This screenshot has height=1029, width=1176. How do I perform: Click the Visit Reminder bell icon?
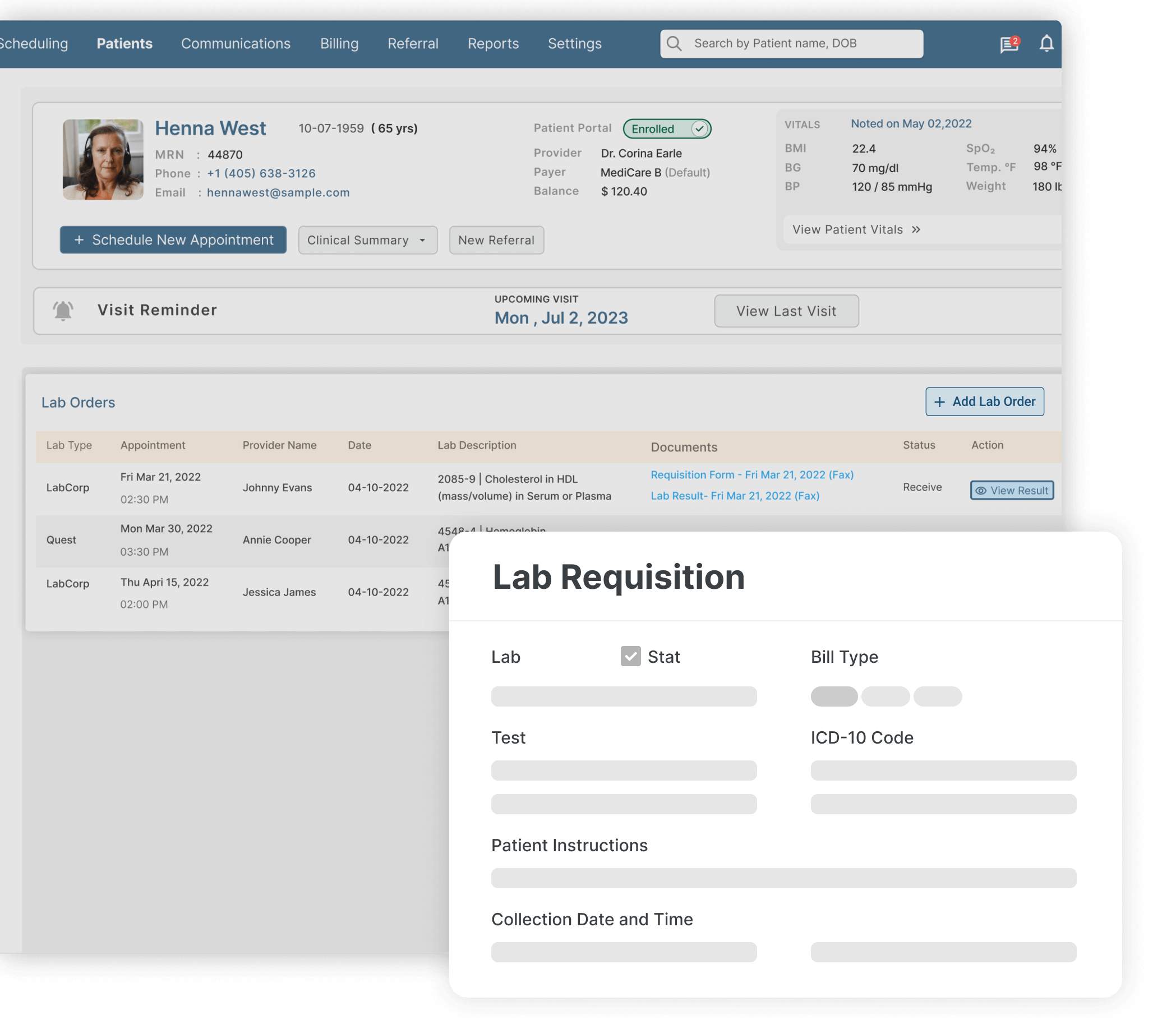click(x=64, y=310)
